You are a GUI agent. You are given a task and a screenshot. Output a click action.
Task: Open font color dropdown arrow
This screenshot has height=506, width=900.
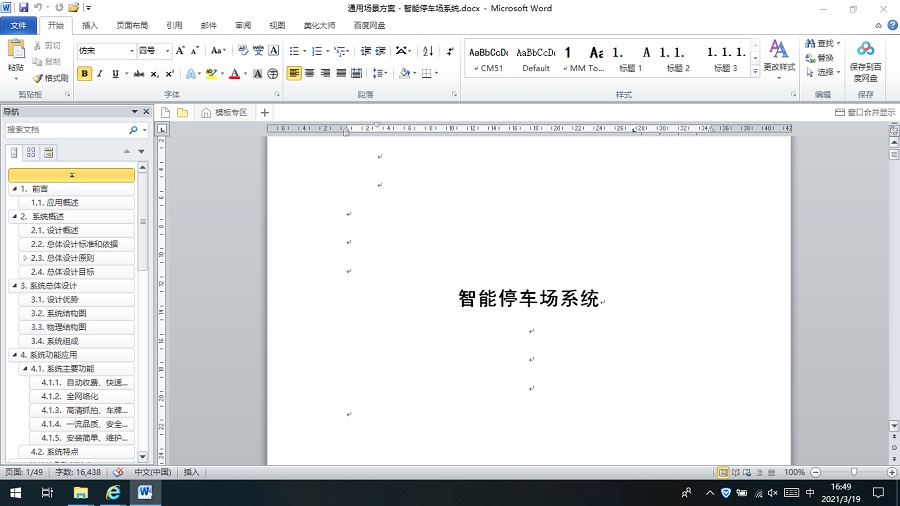246,73
